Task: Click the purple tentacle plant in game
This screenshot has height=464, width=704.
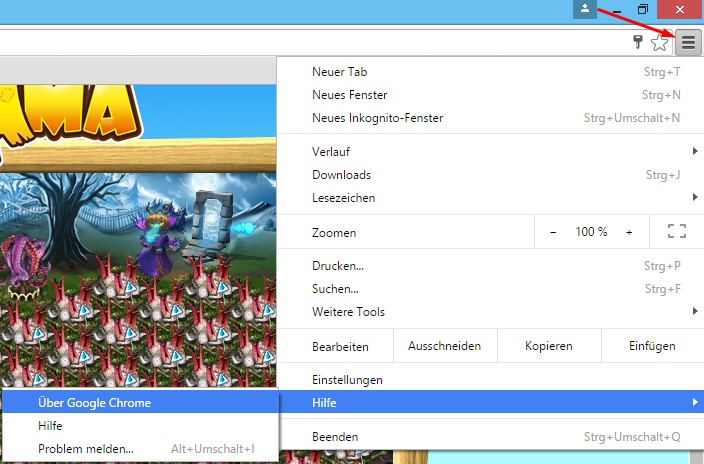Action: [x=23, y=265]
